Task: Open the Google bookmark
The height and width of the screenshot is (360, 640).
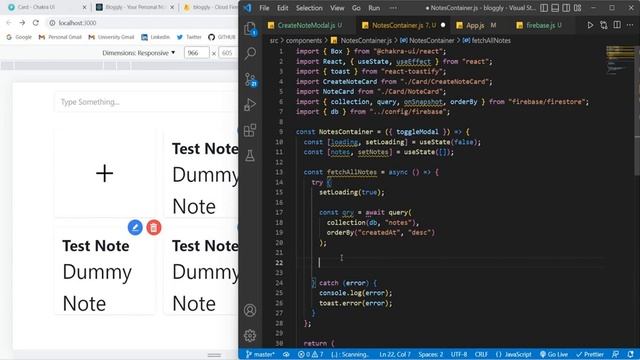Action: (x=19, y=37)
